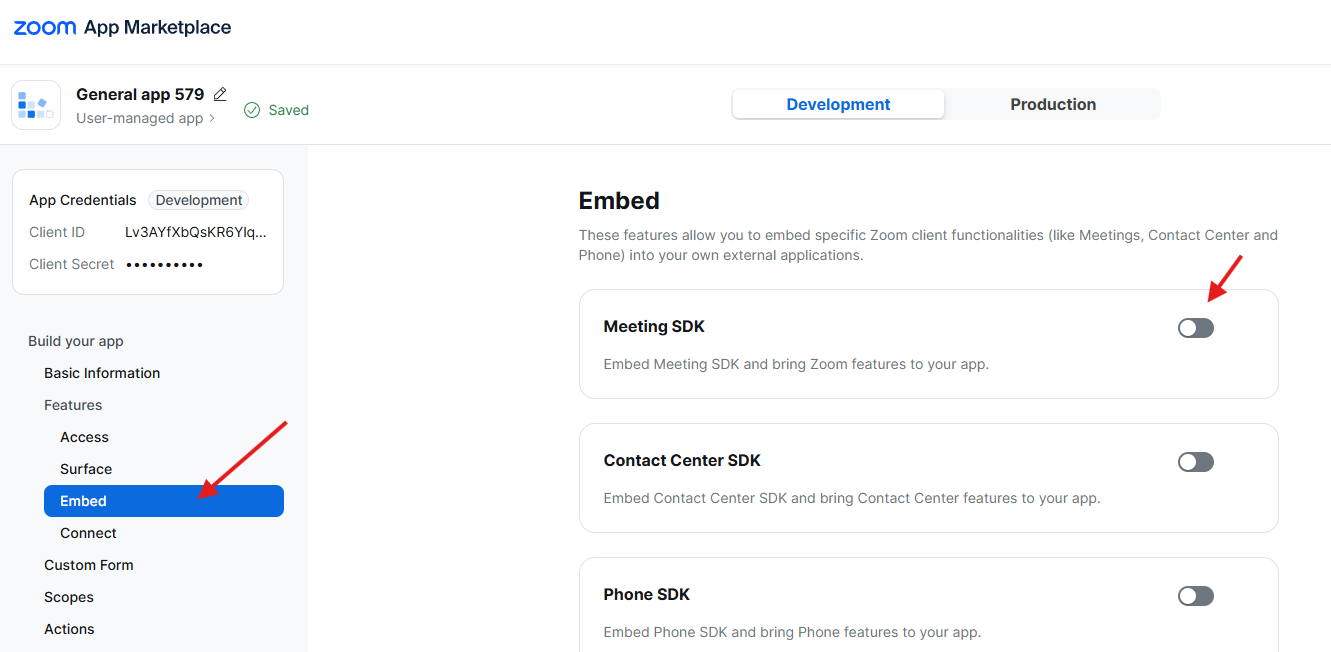Navigate to Custom Form
The width and height of the screenshot is (1331, 652).
89,565
